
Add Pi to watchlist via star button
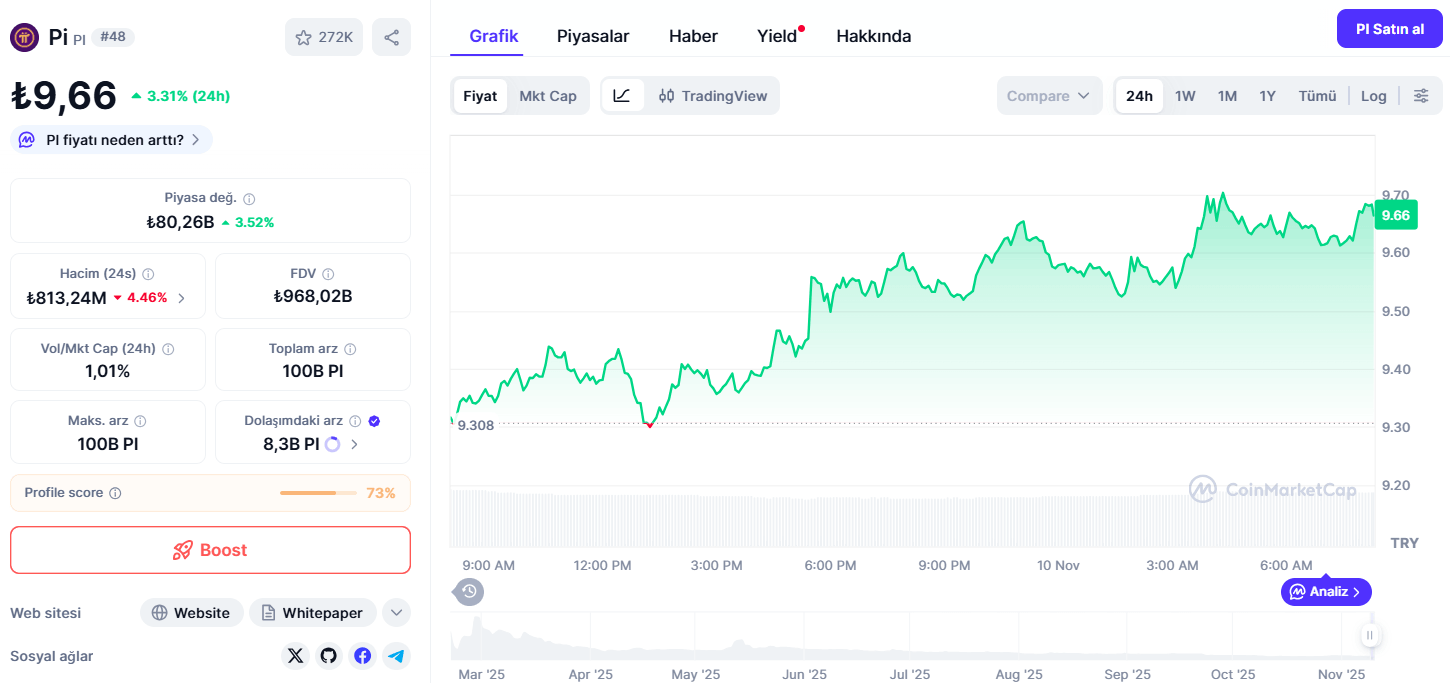coord(323,37)
